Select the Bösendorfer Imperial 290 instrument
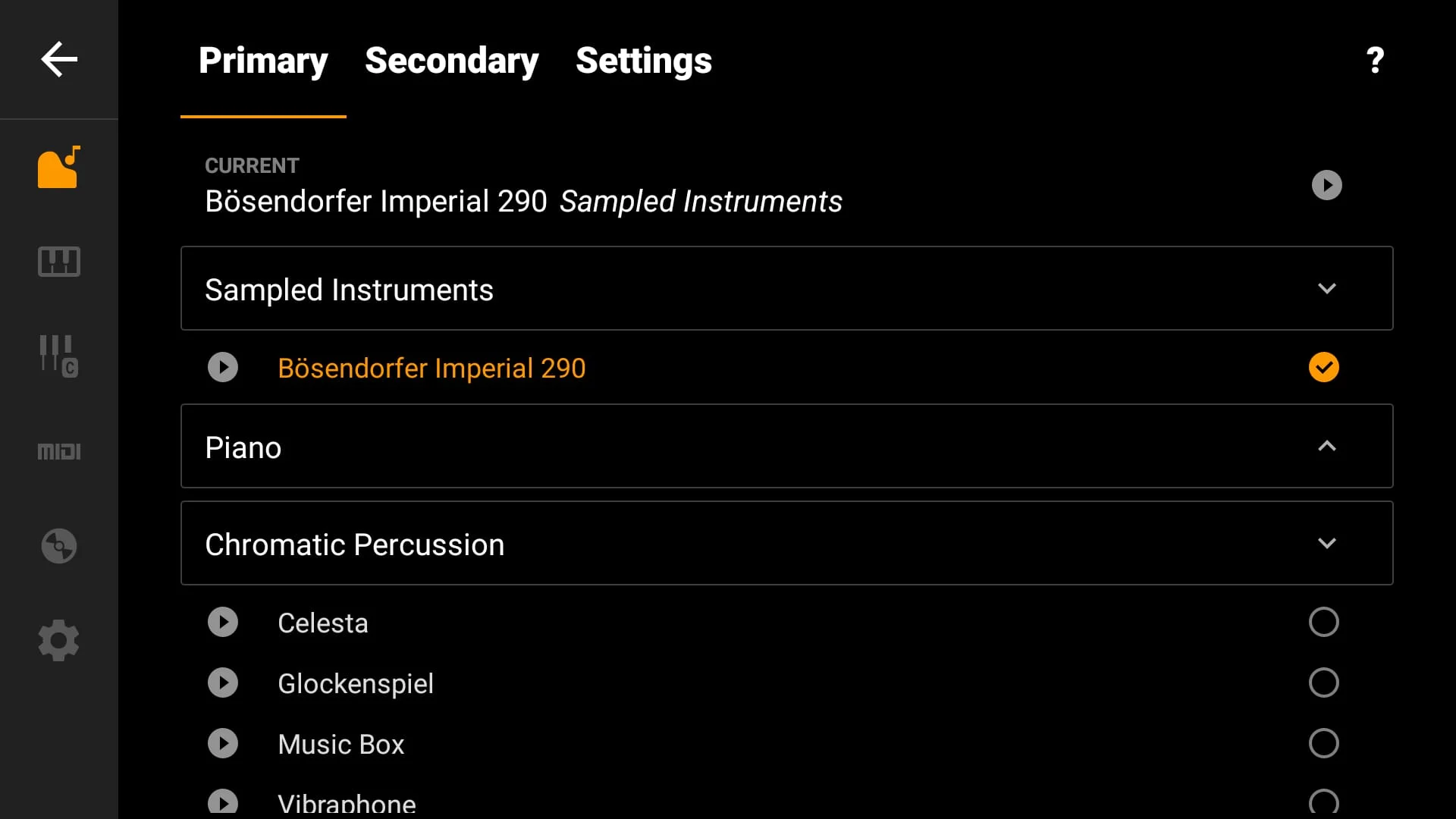 [431, 368]
